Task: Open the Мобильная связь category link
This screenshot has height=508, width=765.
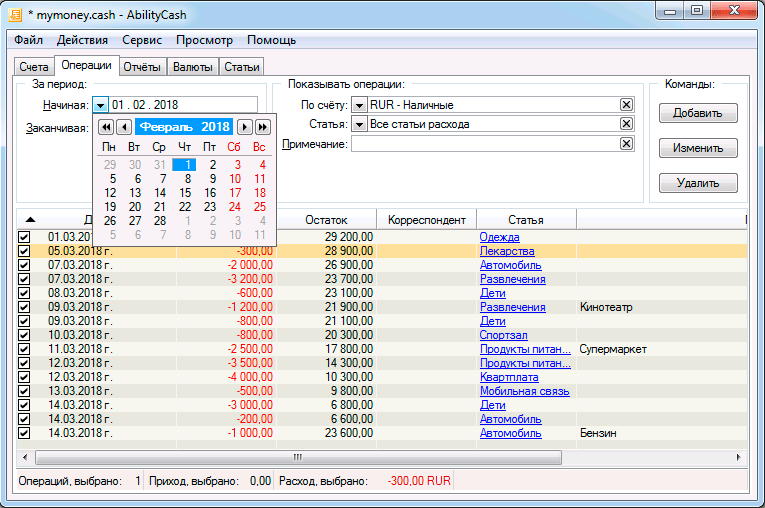Action: pos(524,391)
